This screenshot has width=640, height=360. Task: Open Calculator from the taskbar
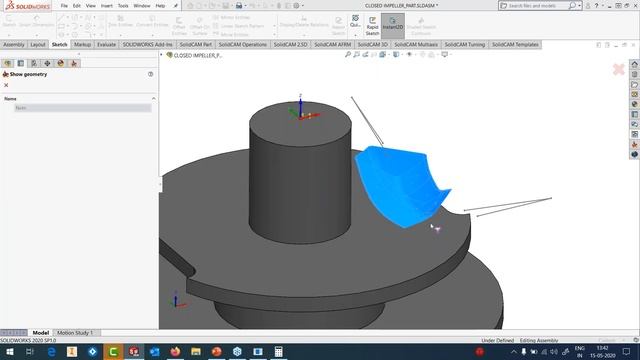tap(278, 351)
